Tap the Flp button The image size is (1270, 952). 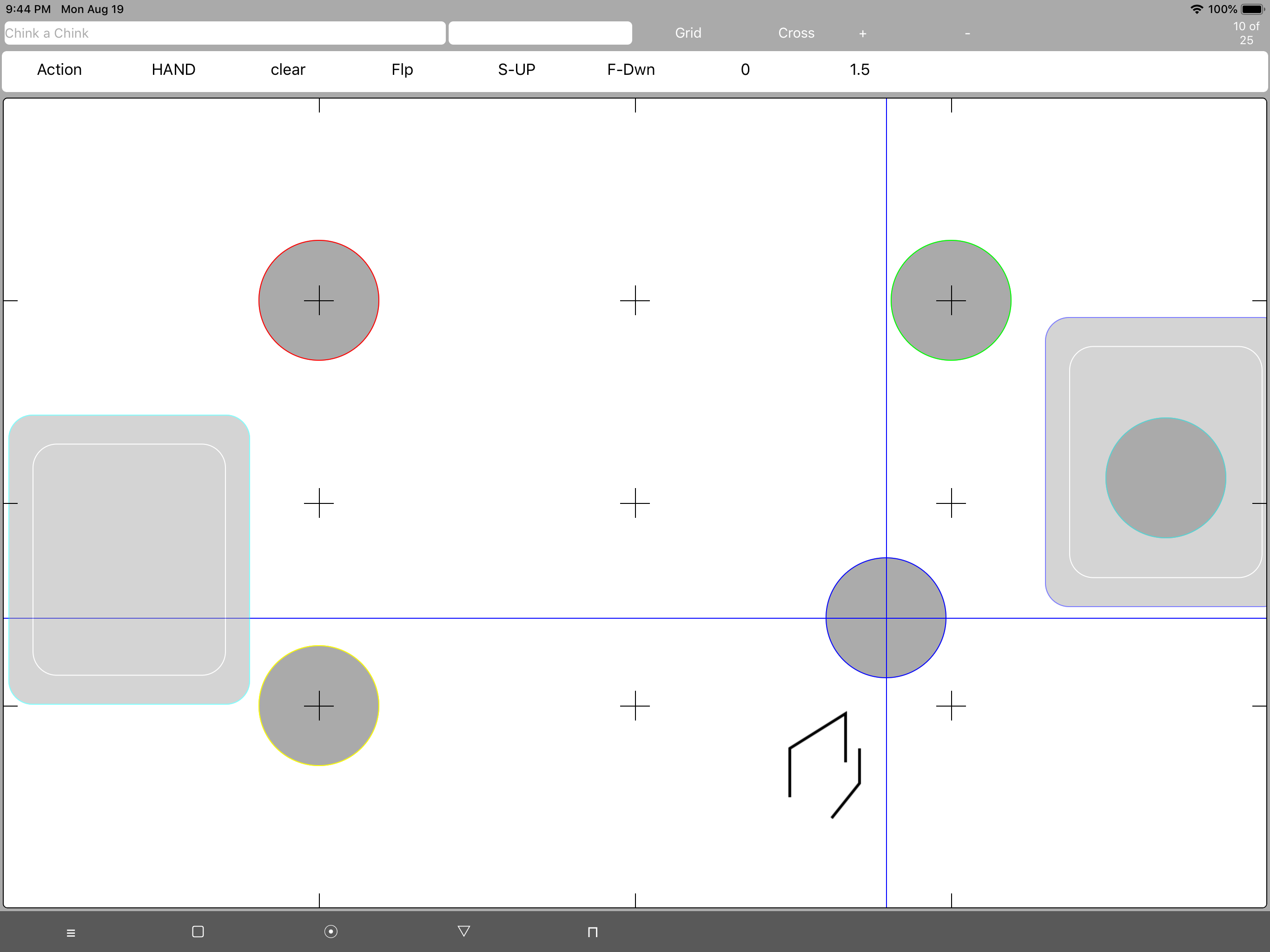(x=402, y=69)
